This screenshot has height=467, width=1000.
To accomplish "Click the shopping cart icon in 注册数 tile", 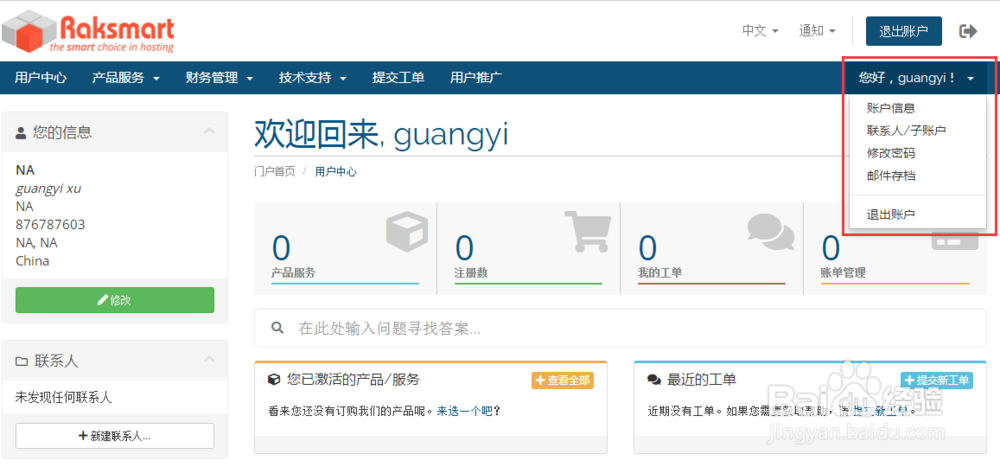I will tap(587, 231).
